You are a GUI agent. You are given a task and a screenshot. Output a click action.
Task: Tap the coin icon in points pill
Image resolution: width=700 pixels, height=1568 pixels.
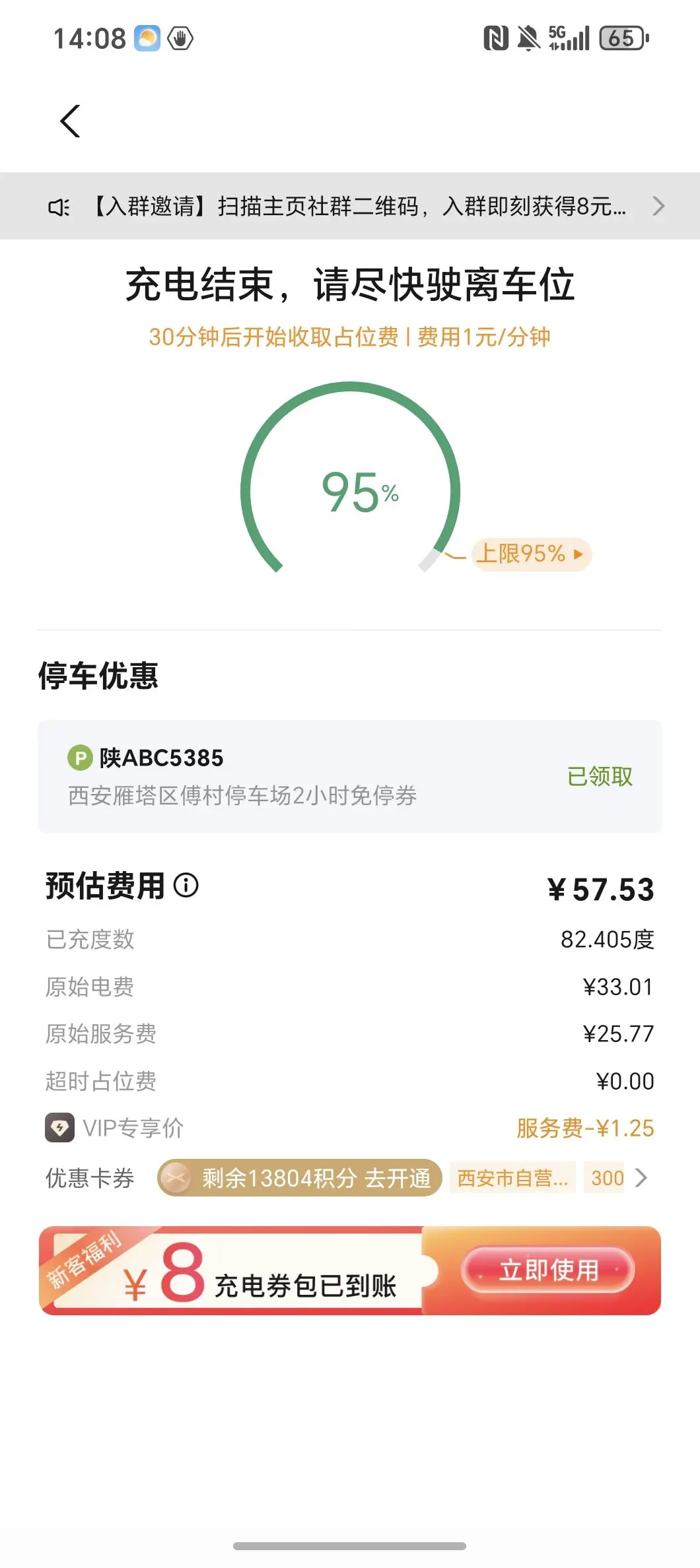point(176,1178)
